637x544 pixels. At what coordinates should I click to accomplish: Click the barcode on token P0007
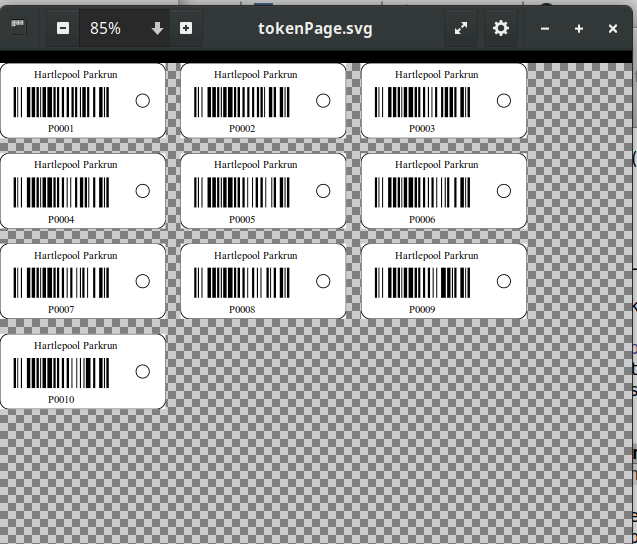pyautogui.click(x=61, y=283)
